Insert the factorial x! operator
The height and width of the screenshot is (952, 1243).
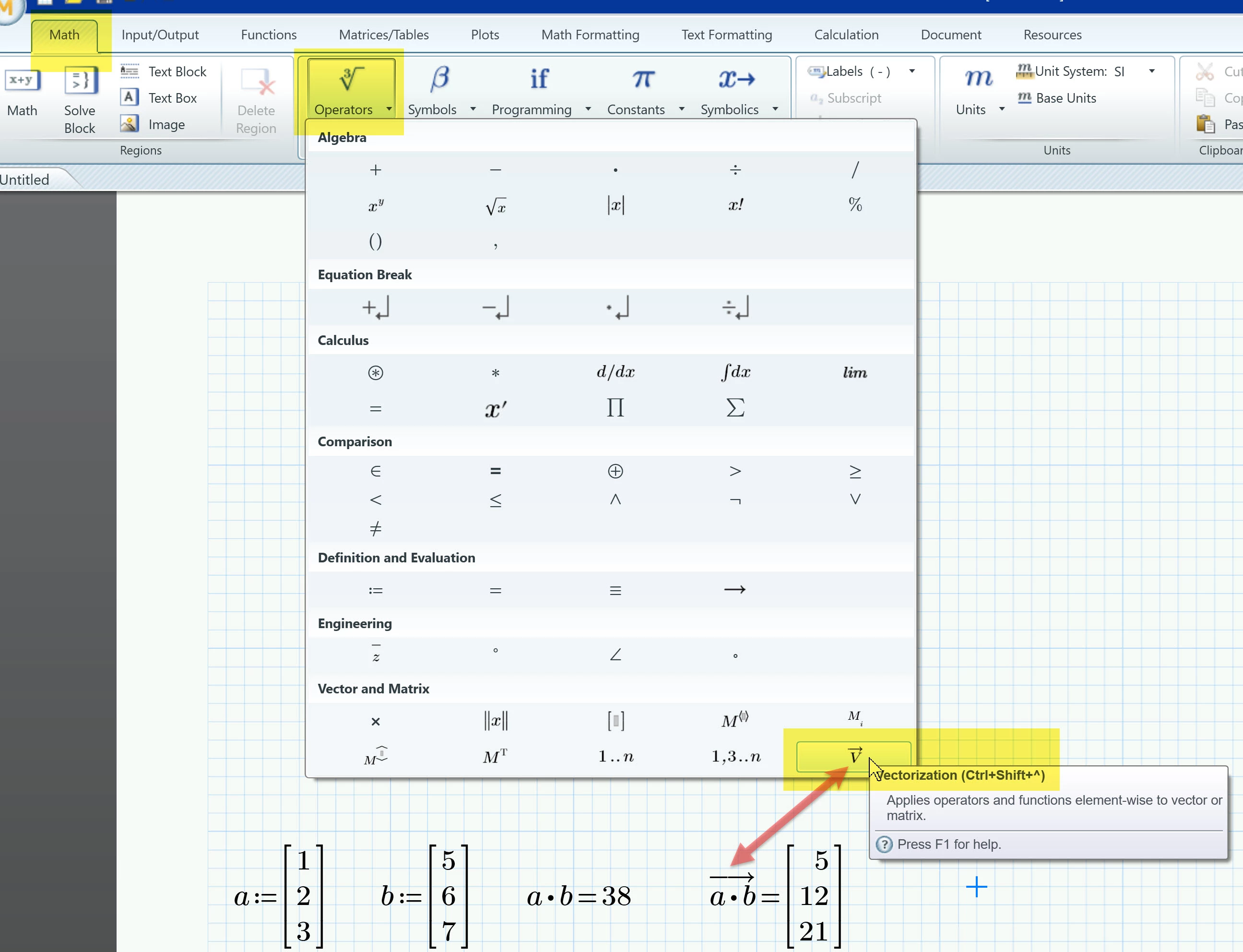pos(735,204)
